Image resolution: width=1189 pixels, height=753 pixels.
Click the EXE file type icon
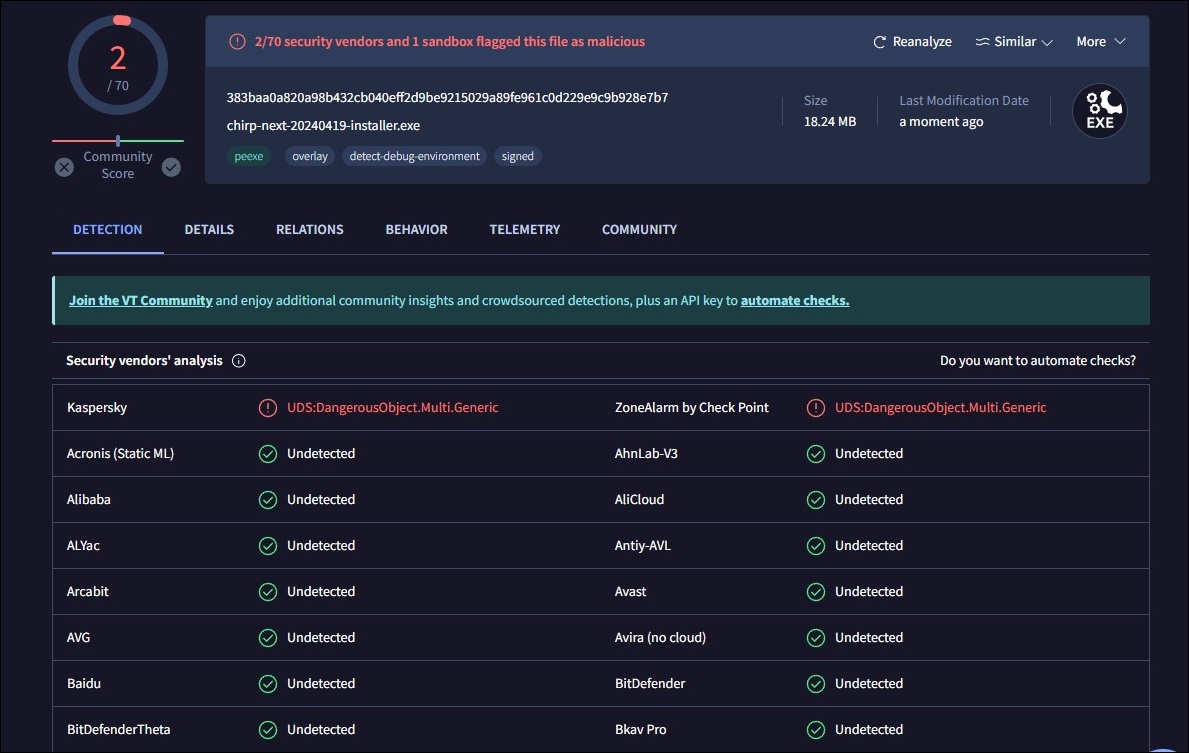coord(1100,111)
